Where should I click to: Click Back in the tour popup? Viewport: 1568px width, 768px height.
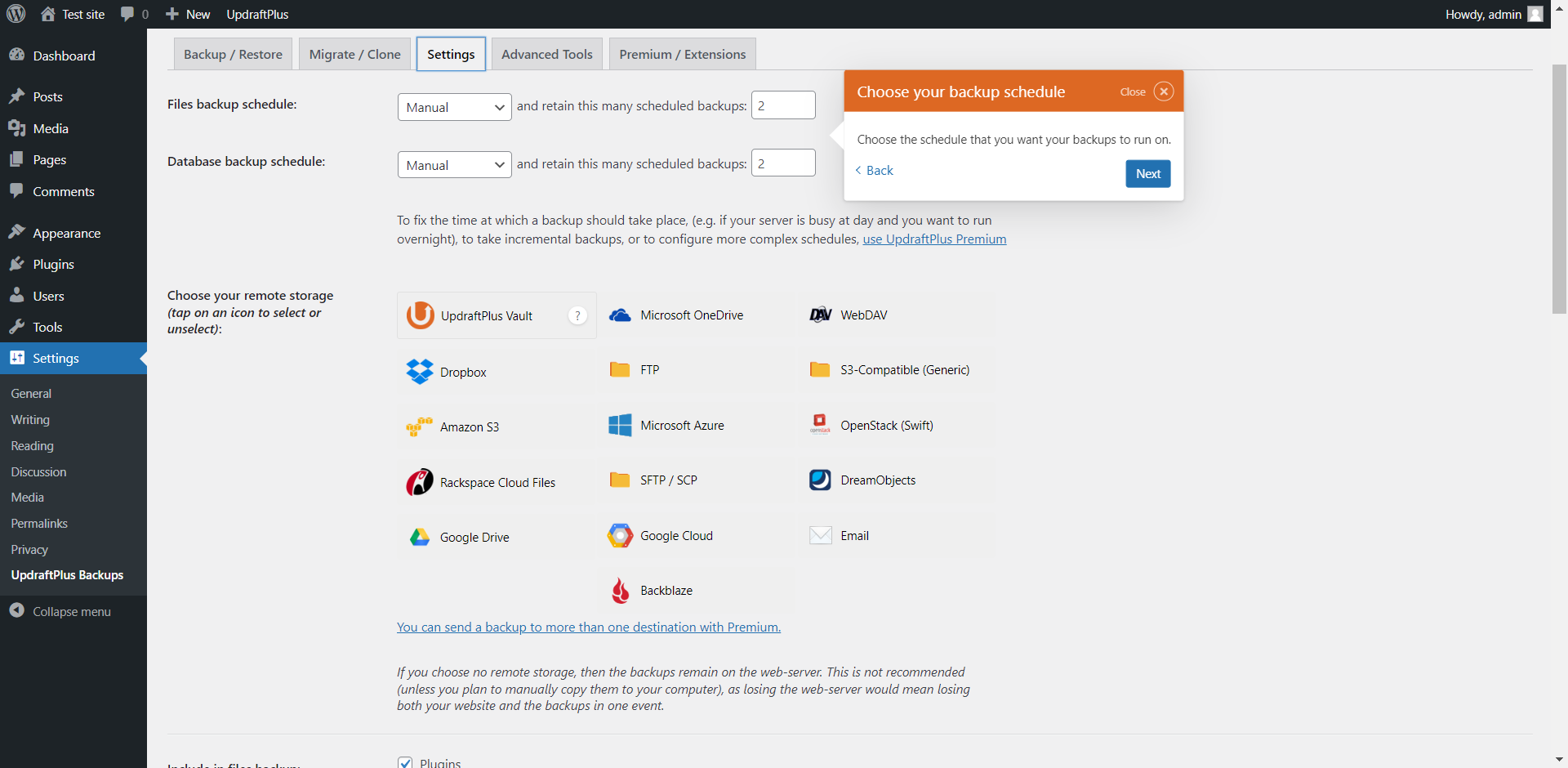[874, 170]
